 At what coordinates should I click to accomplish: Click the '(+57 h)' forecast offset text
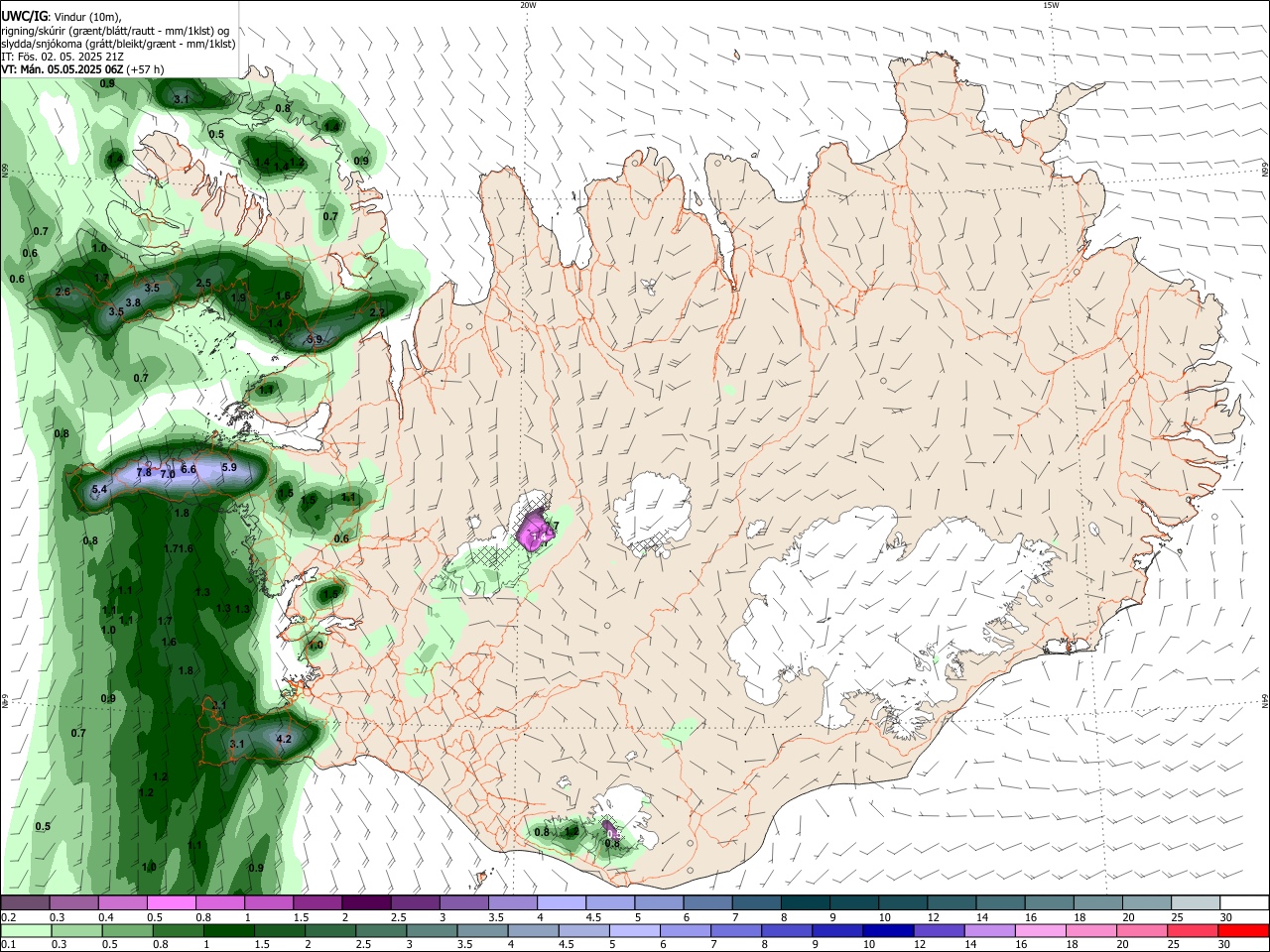[x=146, y=69]
